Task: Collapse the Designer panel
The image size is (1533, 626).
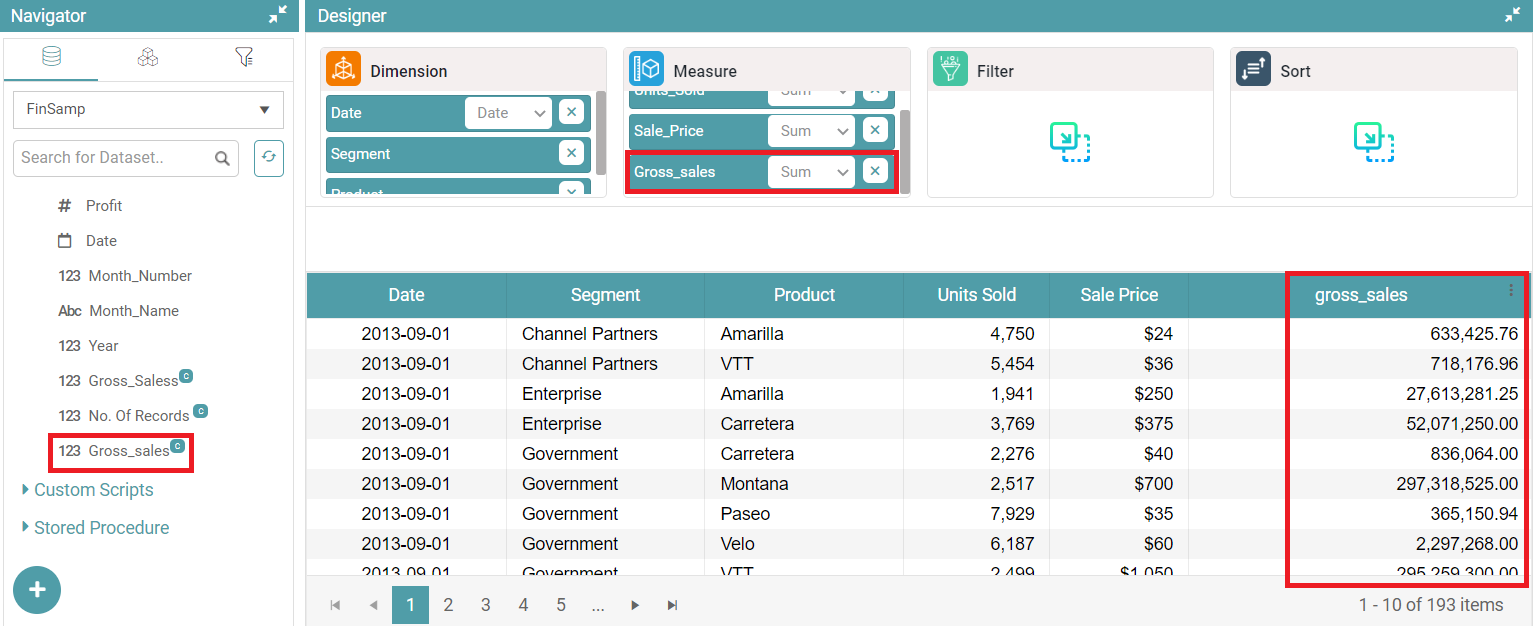Action: pyautogui.click(x=1512, y=15)
